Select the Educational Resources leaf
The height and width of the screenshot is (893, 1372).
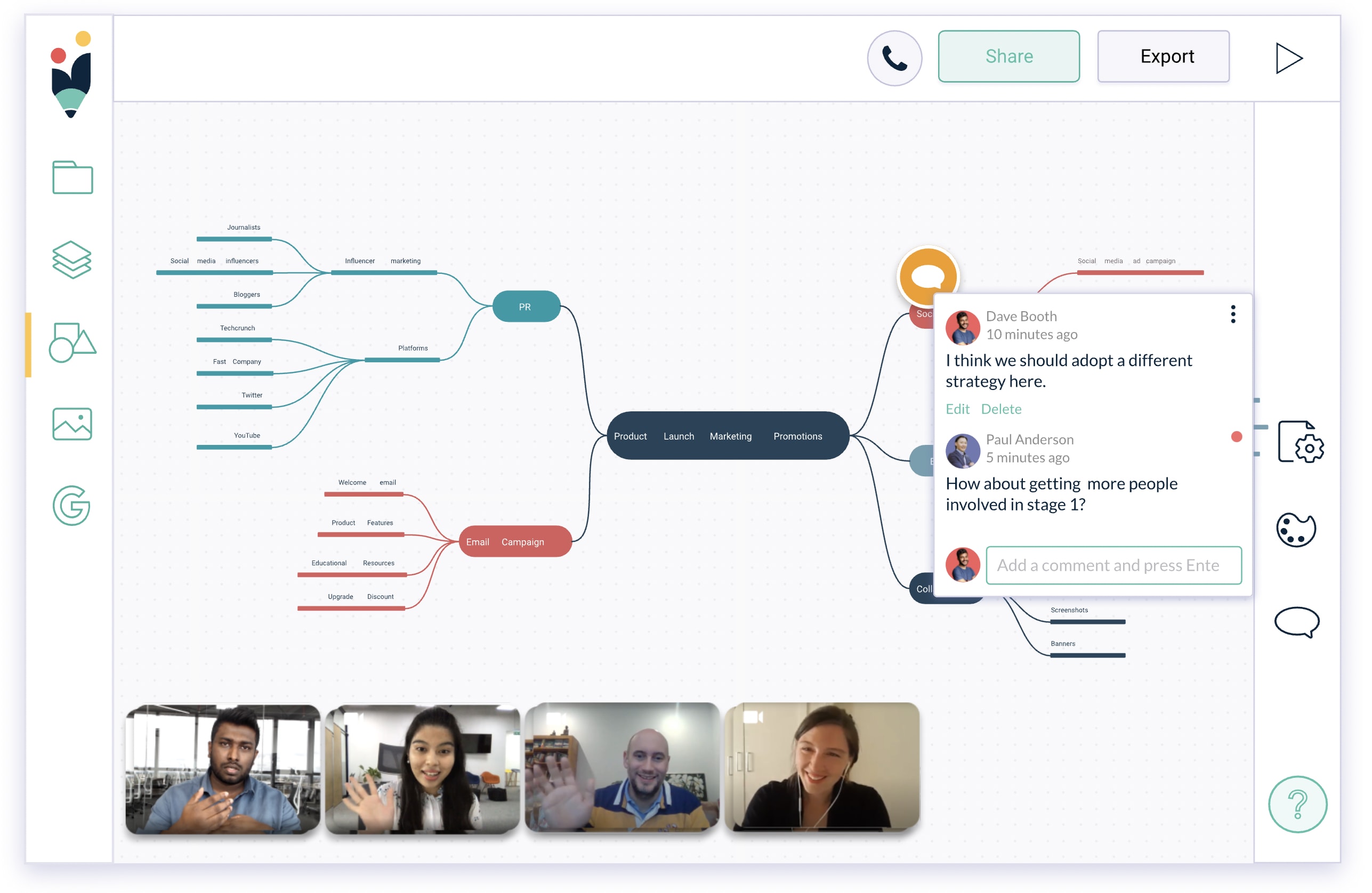click(352, 569)
